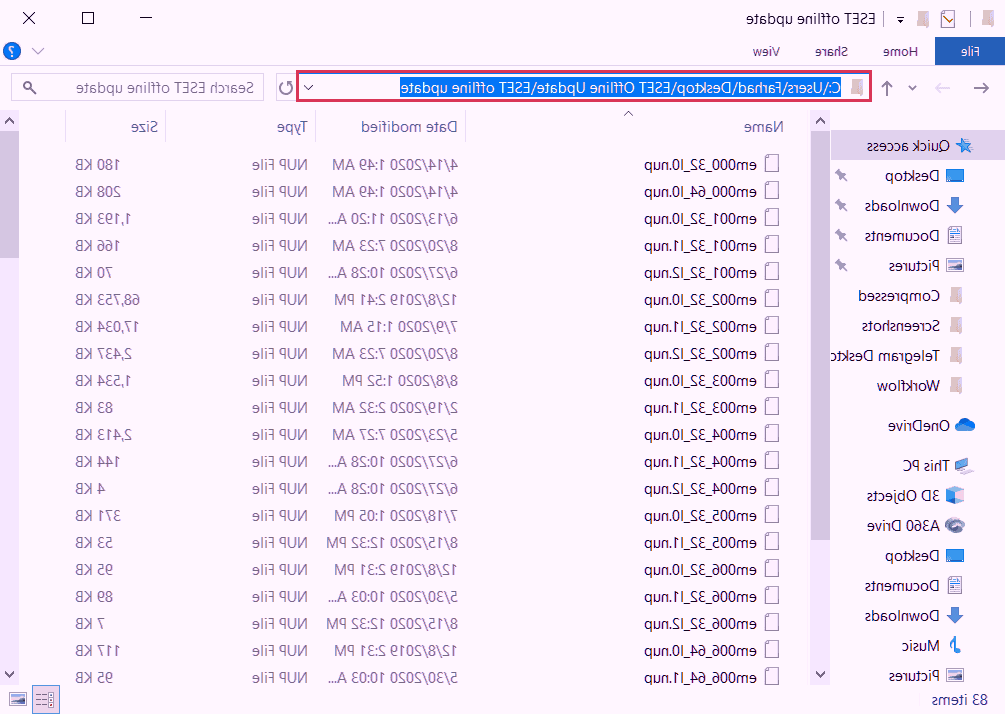1005x714 pixels.
Task: Click the Back navigation arrow
Action: click(x=981, y=88)
